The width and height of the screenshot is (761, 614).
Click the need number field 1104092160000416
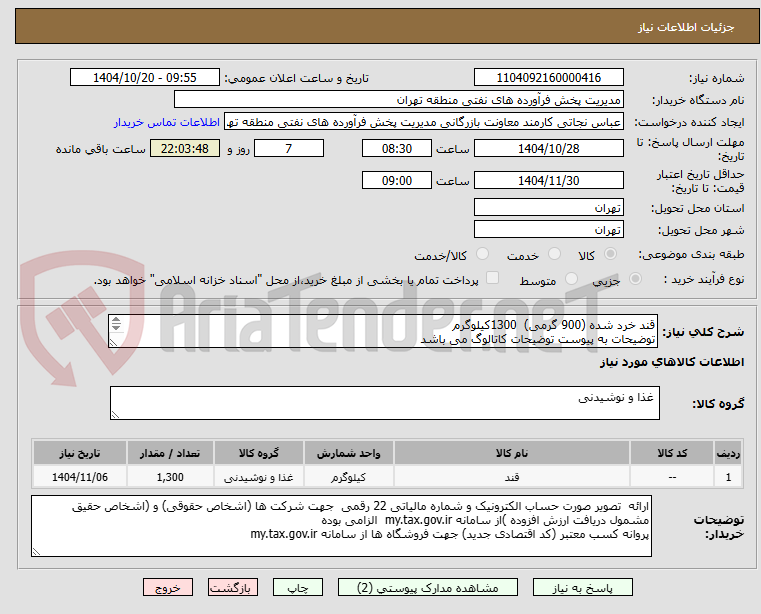tap(548, 78)
